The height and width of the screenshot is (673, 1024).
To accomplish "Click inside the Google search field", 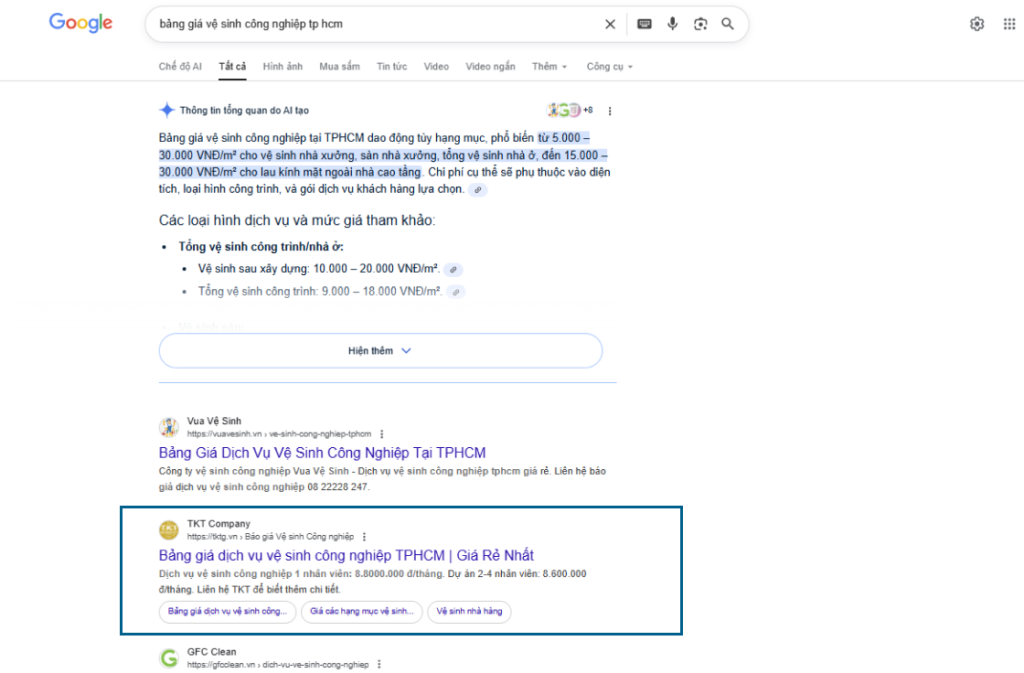I will [370, 24].
